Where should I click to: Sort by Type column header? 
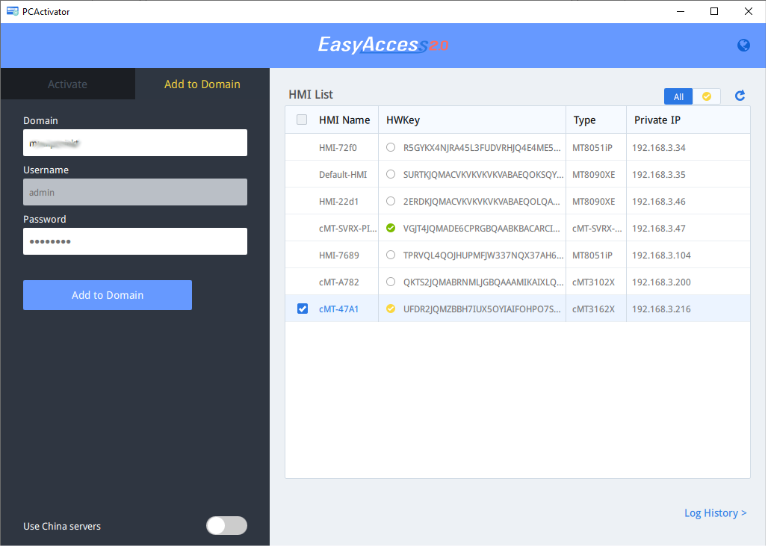click(x=584, y=120)
